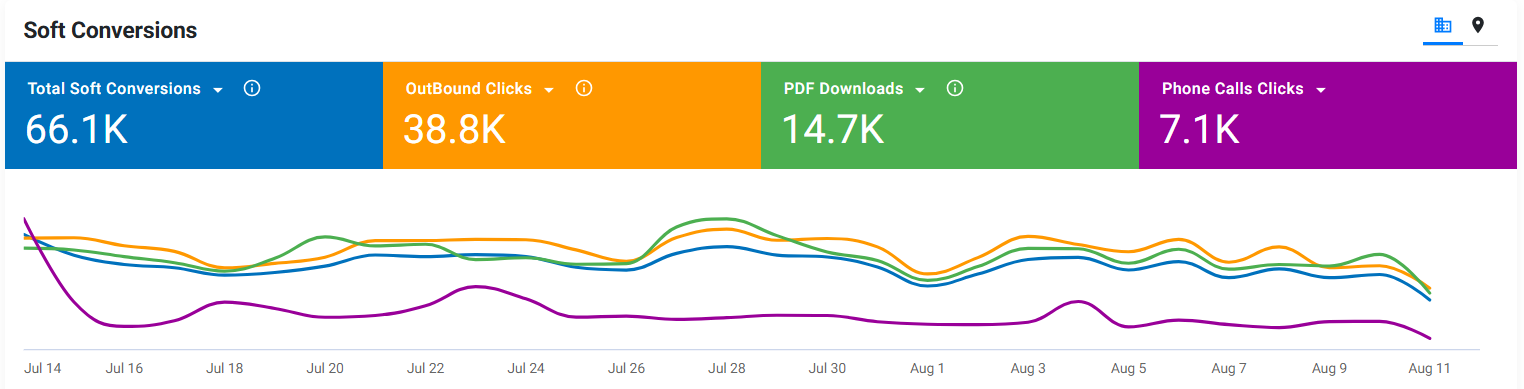
Task: Open info icon beside OutBound Clicks
Action: pos(584,88)
